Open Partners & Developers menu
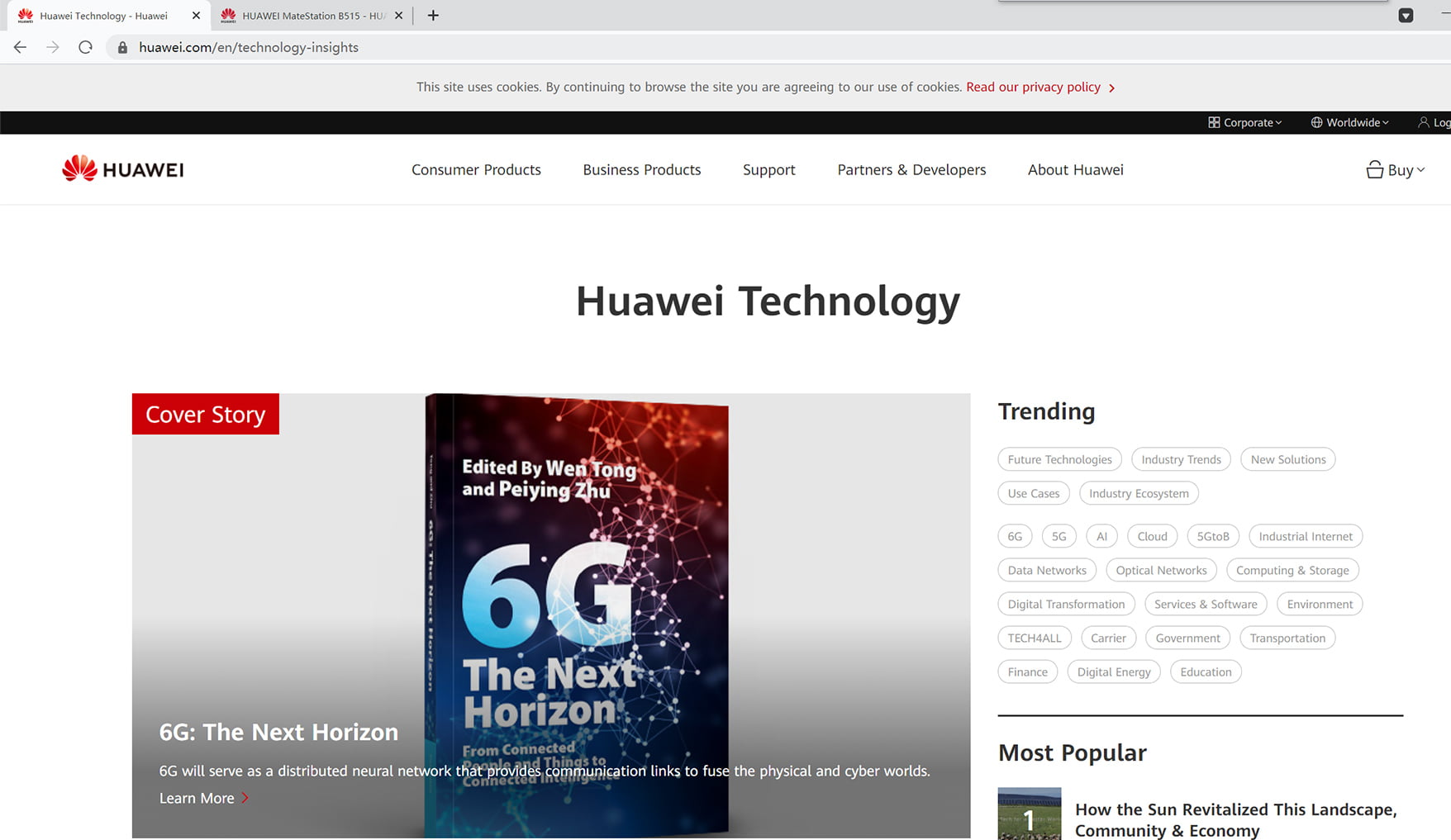 click(911, 169)
